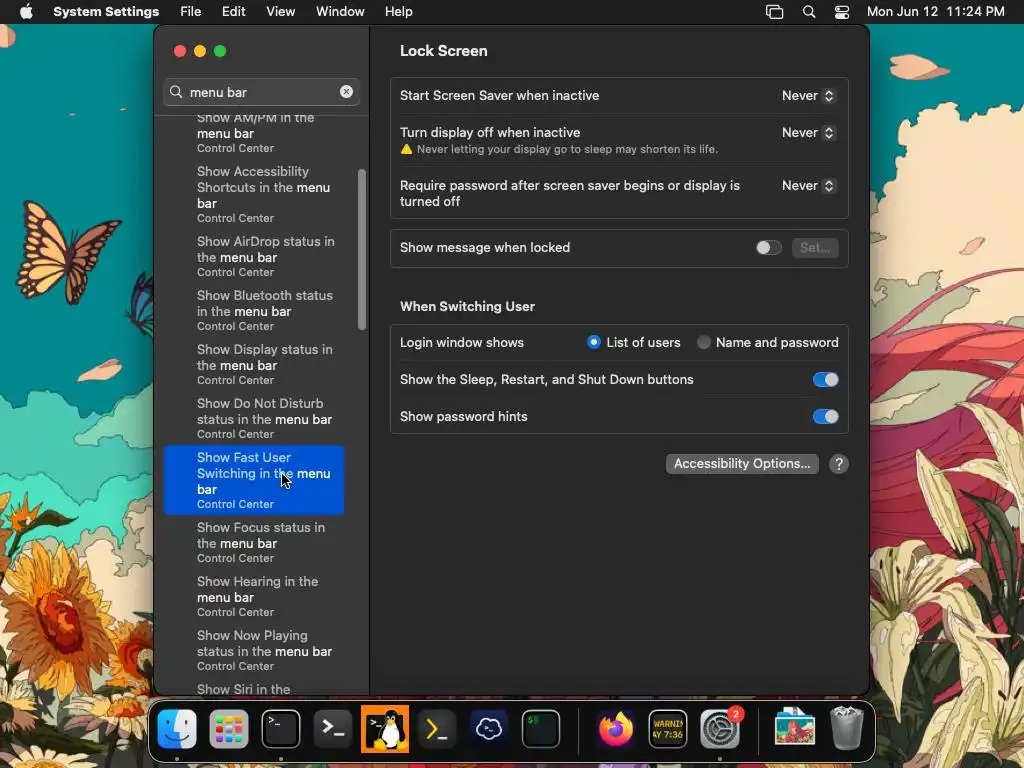The width and height of the screenshot is (1024, 768).
Task: Select Show Accessibility Shortcuts in menu bar result
Action: click(255, 194)
